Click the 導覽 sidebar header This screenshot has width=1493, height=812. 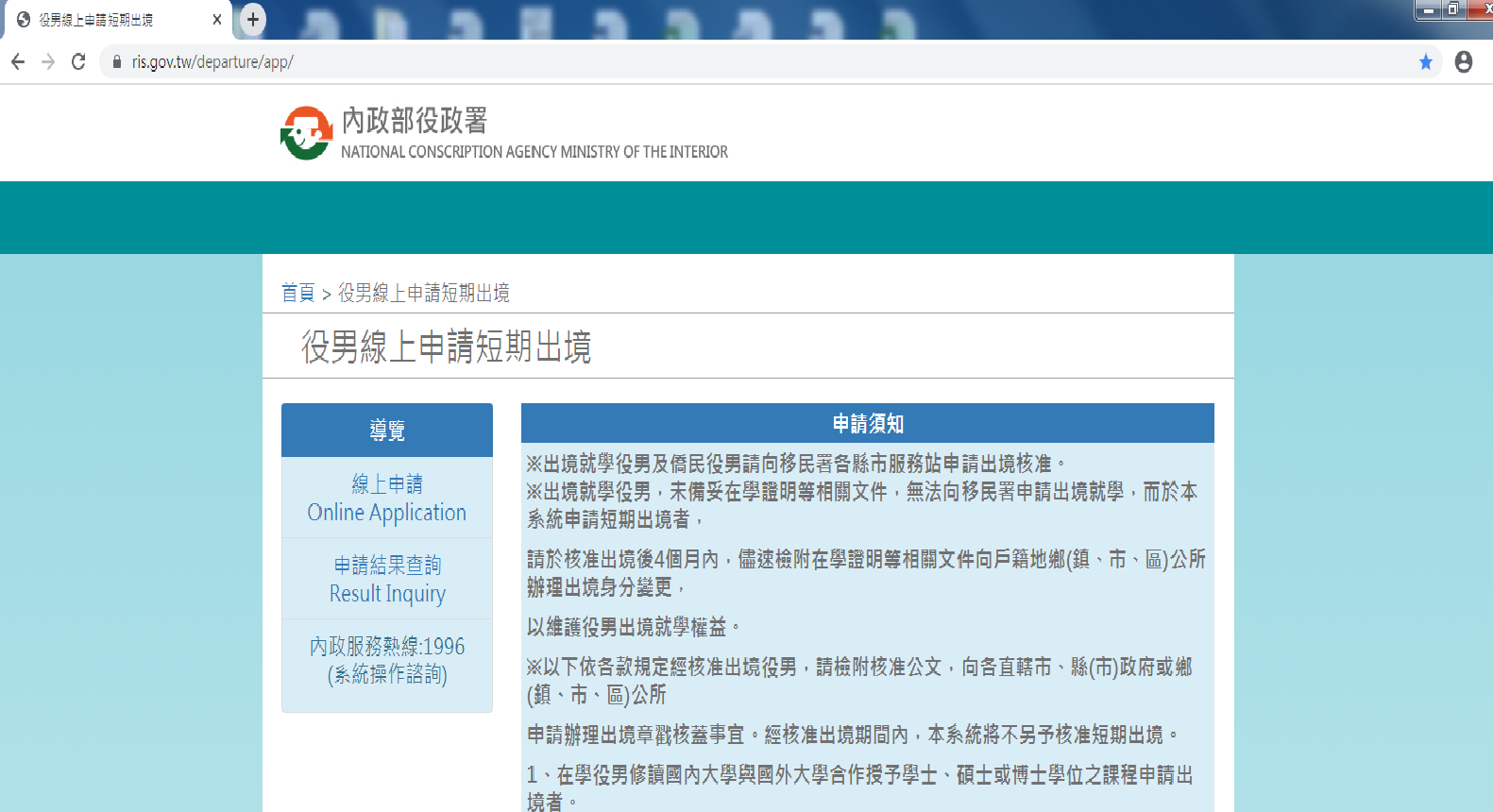pos(387,431)
